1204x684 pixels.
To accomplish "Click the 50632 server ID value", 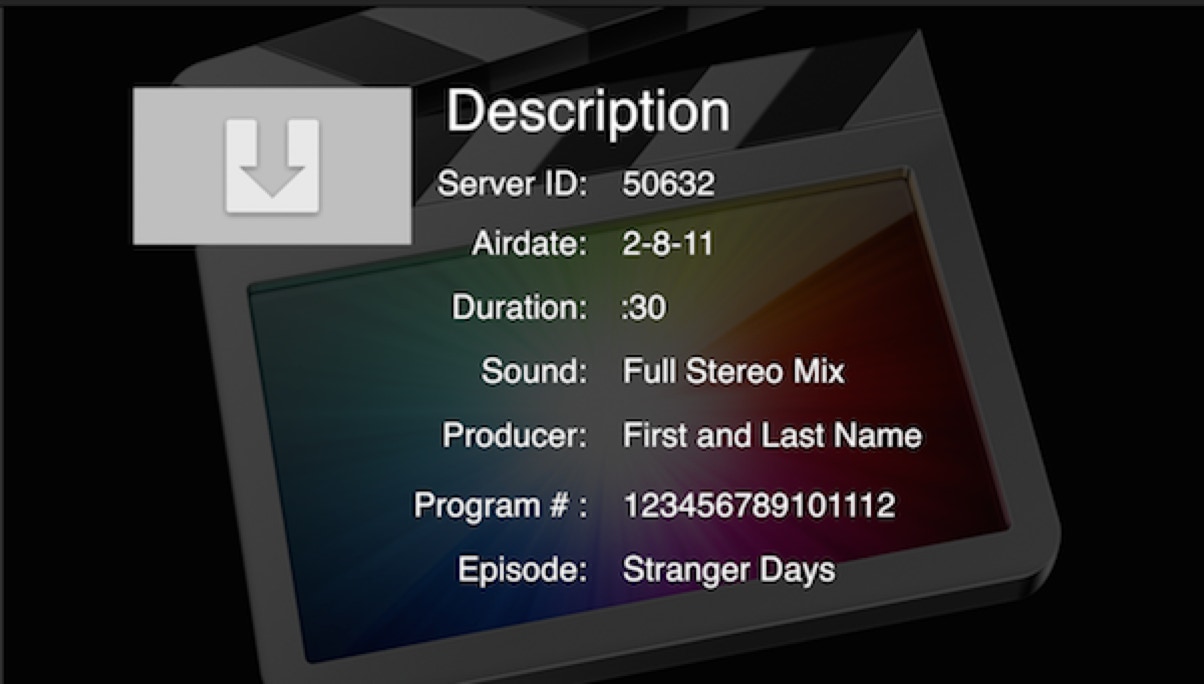I will pos(669,184).
